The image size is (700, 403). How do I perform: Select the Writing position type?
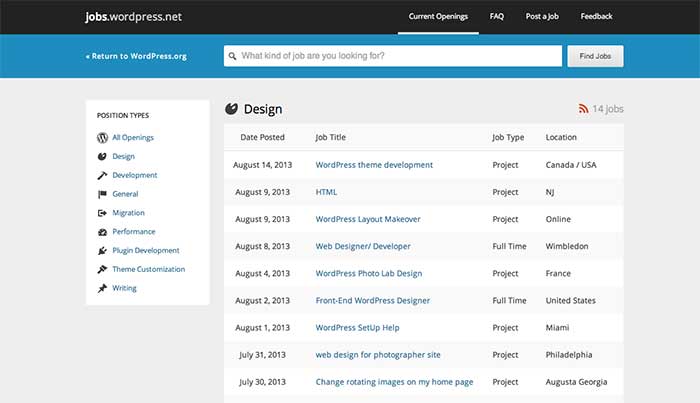click(x=125, y=288)
